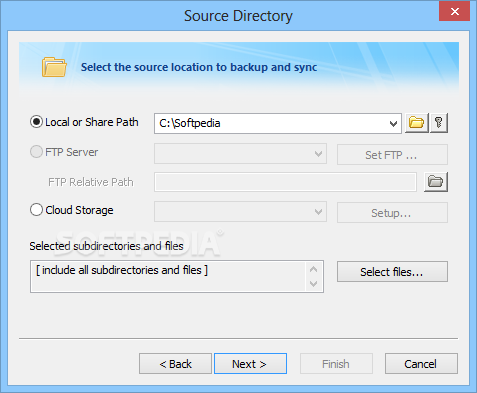This screenshot has height=393, width=477.
Task: Open the Select files... dialog
Action: (392, 272)
